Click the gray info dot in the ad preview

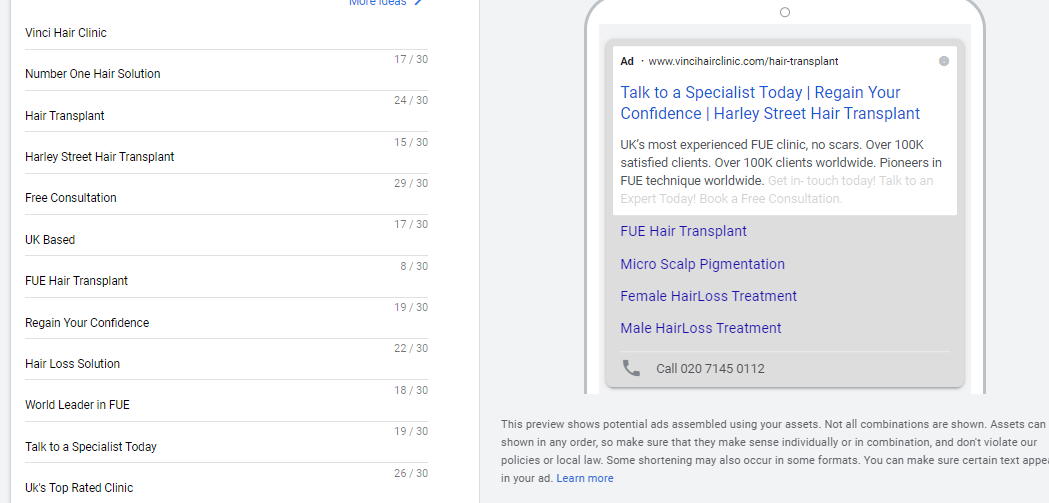(x=944, y=61)
